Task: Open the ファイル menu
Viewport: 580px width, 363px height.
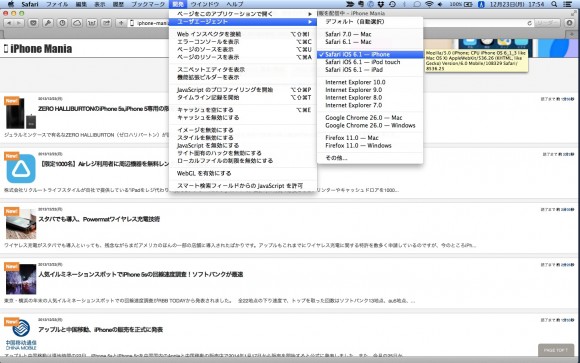Action: 57,4
